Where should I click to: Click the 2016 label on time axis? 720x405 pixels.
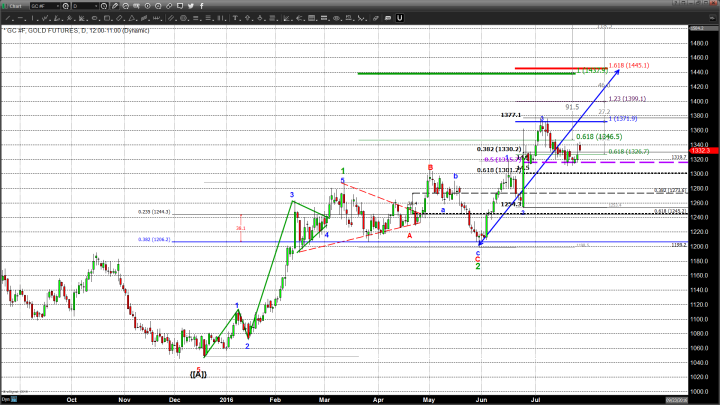point(226,398)
